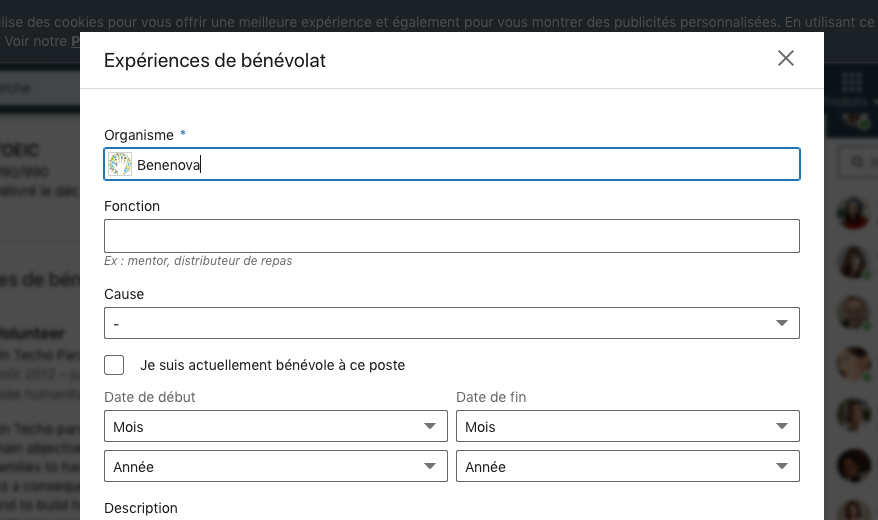The height and width of the screenshot is (520, 878).
Task: Open the products grid icon in top bar
Action: (x=851, y=82)
